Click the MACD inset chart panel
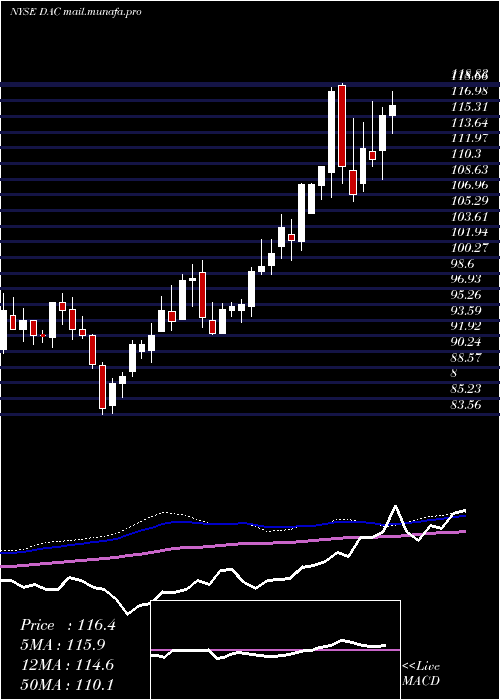This screenshot has height=700, width=500. pyautogui.click(x=275, y=650)
